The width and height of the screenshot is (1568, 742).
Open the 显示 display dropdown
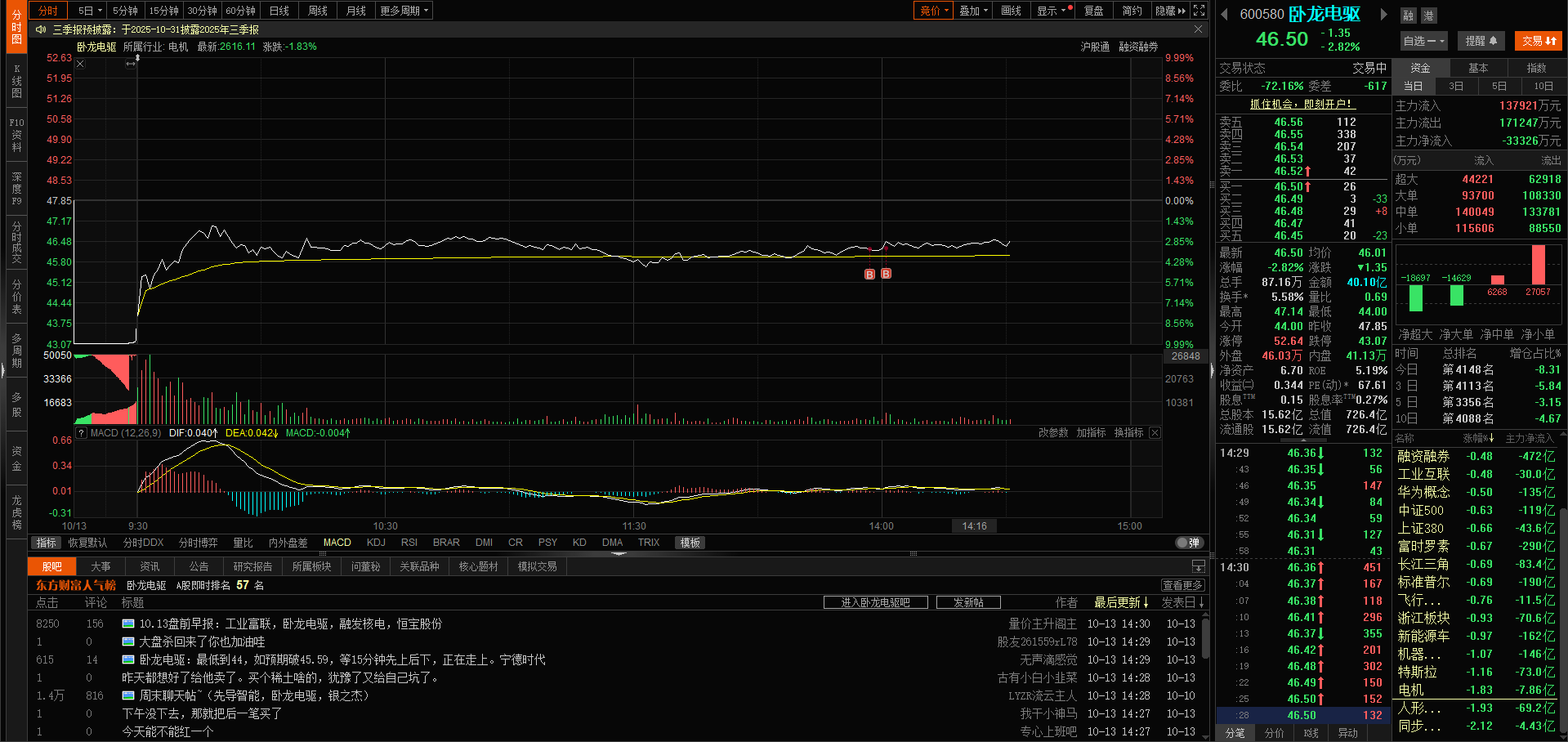coord(1052,11)
